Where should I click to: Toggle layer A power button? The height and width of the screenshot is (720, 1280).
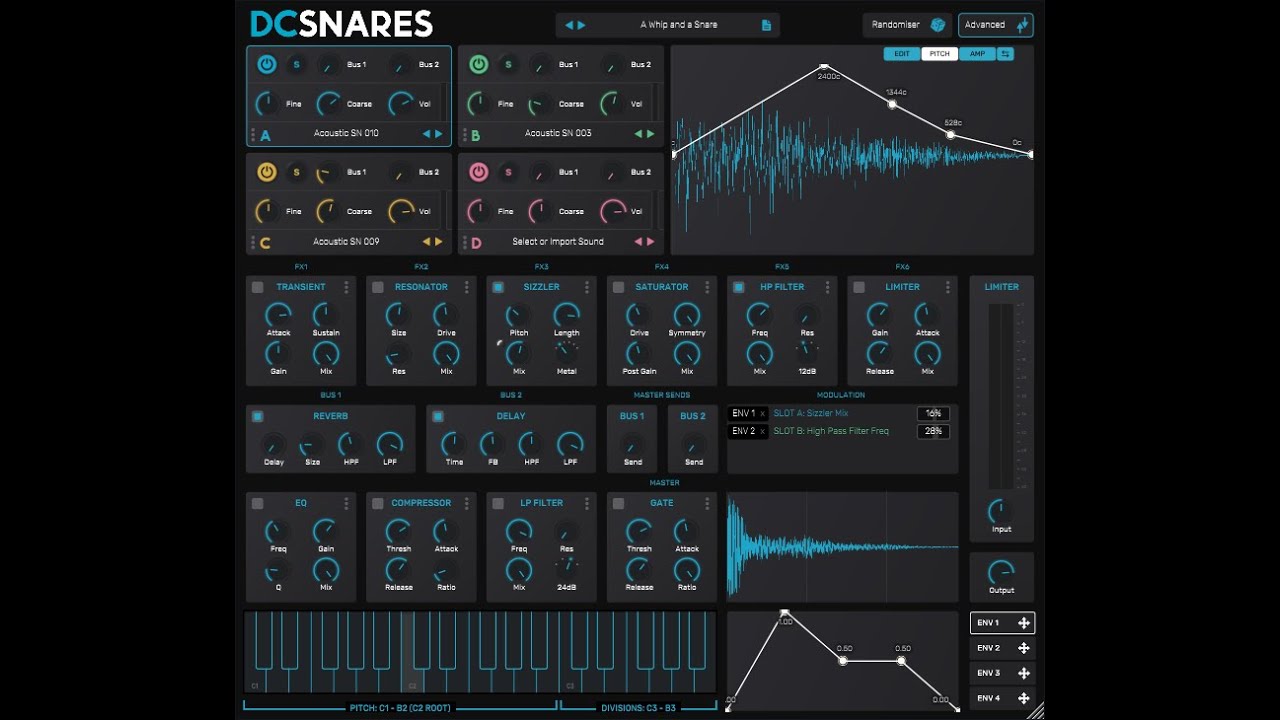click(x=267, y=64)
